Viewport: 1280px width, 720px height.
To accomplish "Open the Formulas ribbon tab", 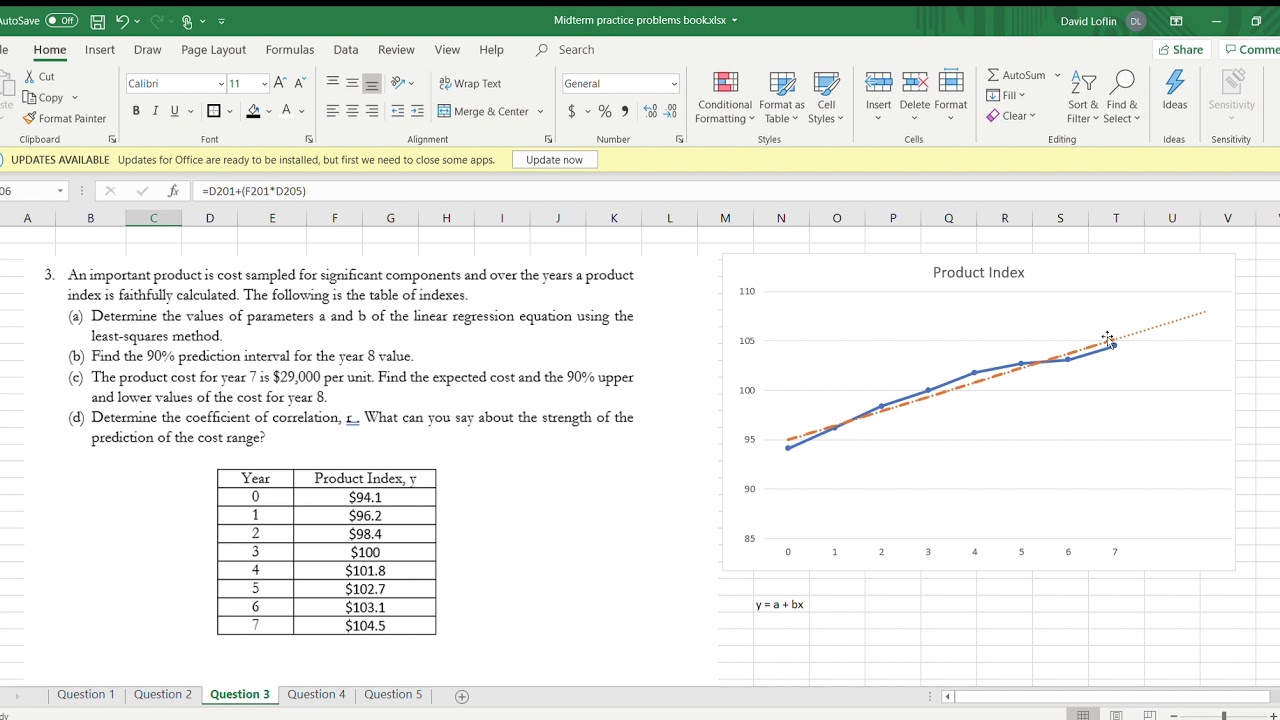I will point(290,49).
